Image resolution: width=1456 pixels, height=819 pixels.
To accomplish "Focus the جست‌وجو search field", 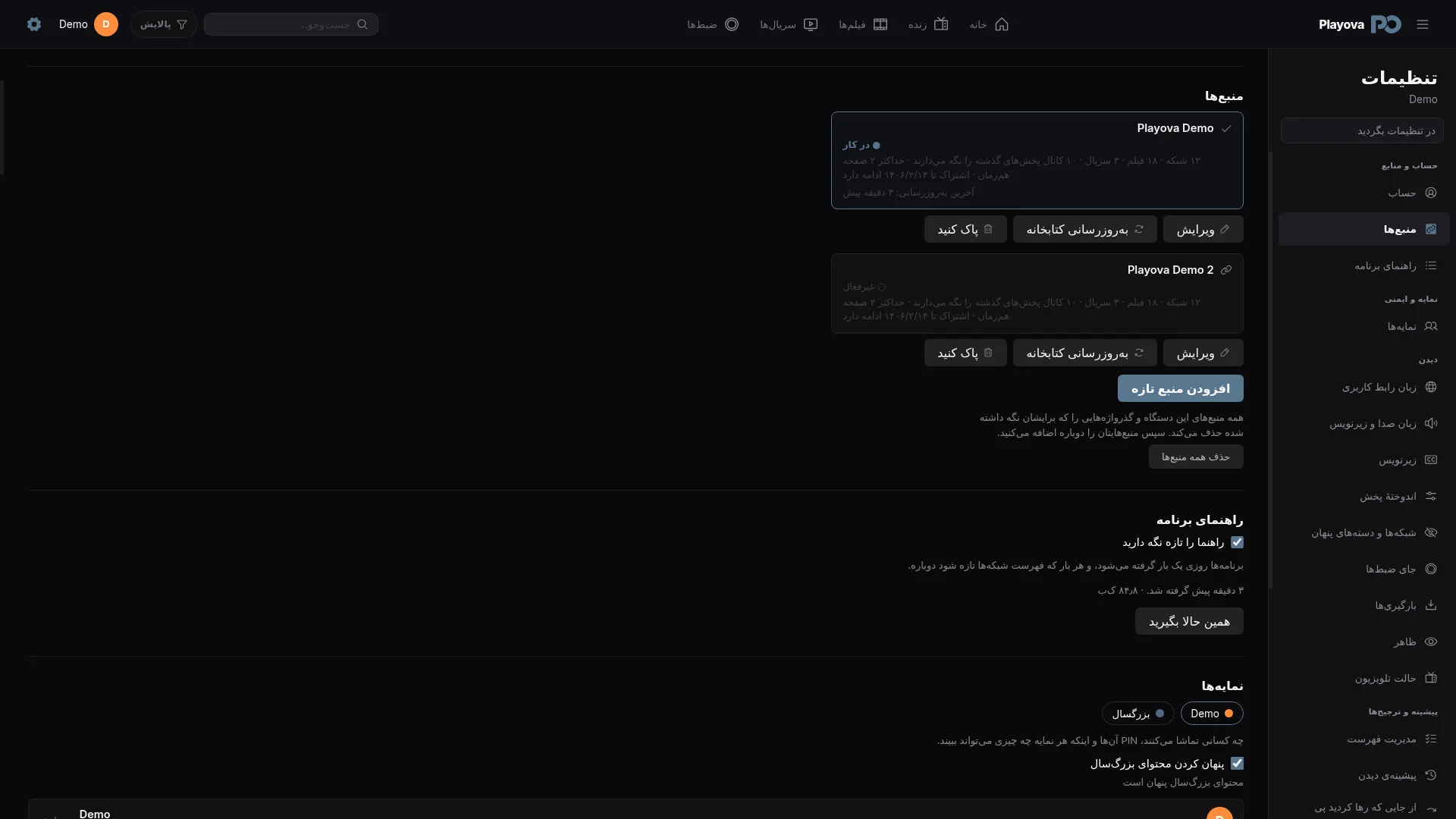I will (291, 24).
